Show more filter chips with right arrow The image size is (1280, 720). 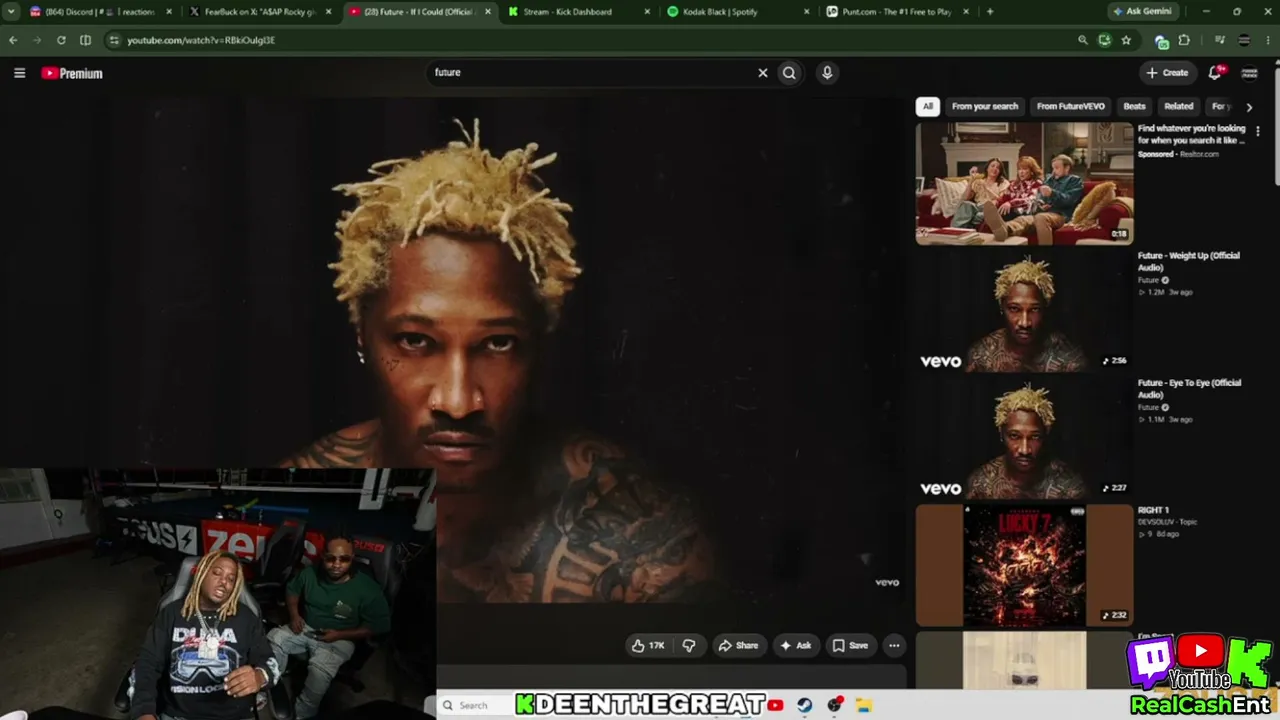pos(1249,107)
